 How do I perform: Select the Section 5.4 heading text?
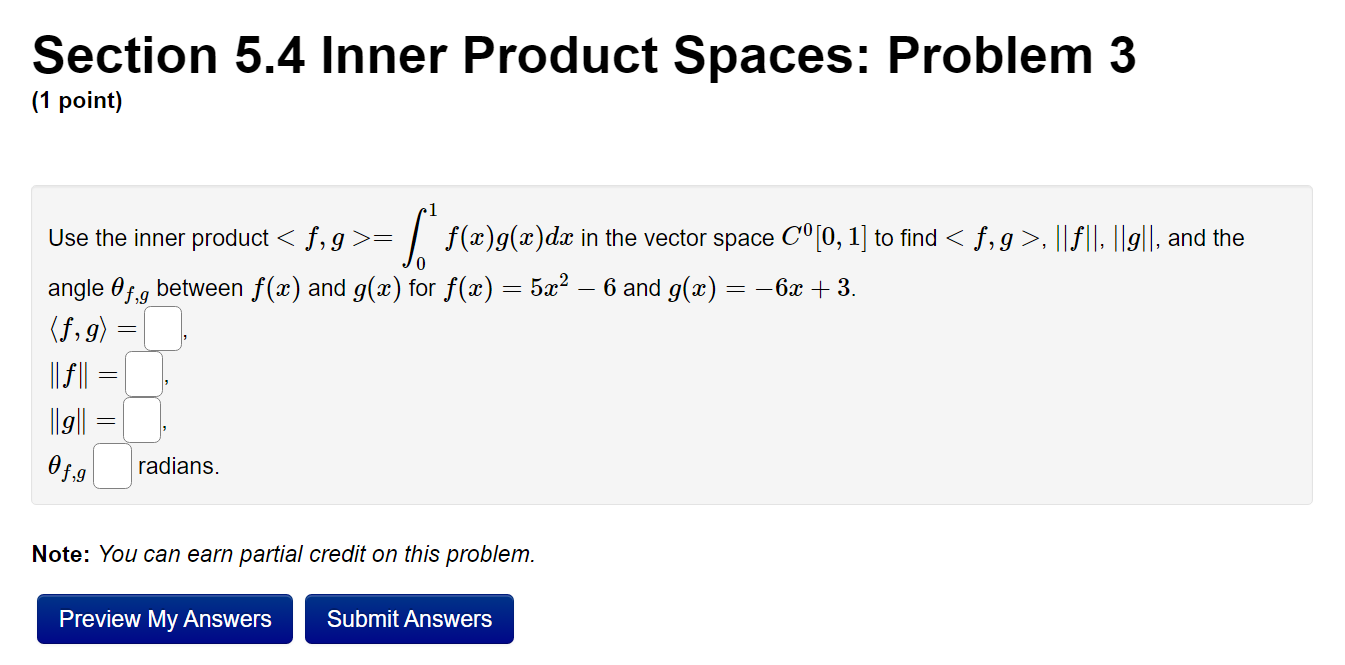pyautogui.click(x=583, y=54)
